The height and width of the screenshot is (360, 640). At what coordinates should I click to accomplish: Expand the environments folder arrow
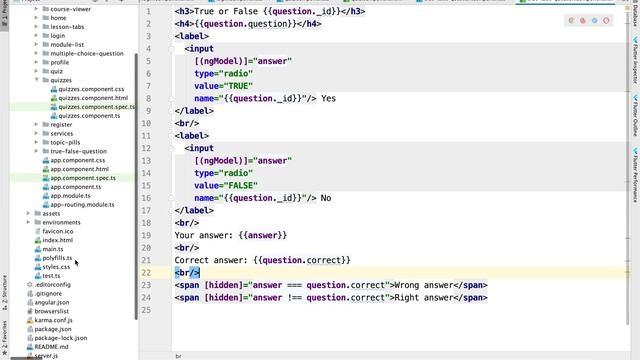tap(29, 222)
